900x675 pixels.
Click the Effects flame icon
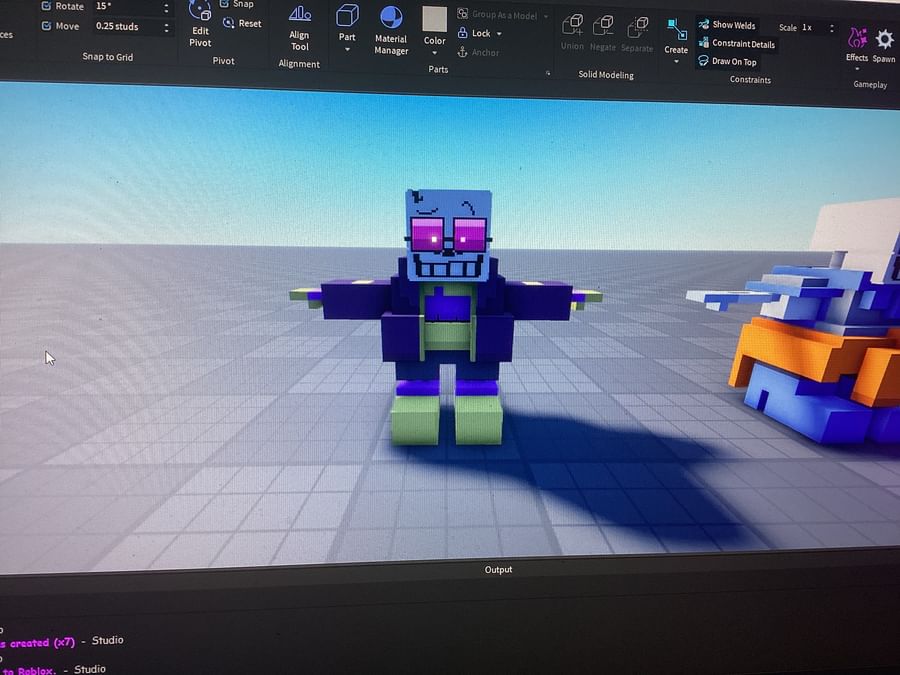tap(857, 38)
